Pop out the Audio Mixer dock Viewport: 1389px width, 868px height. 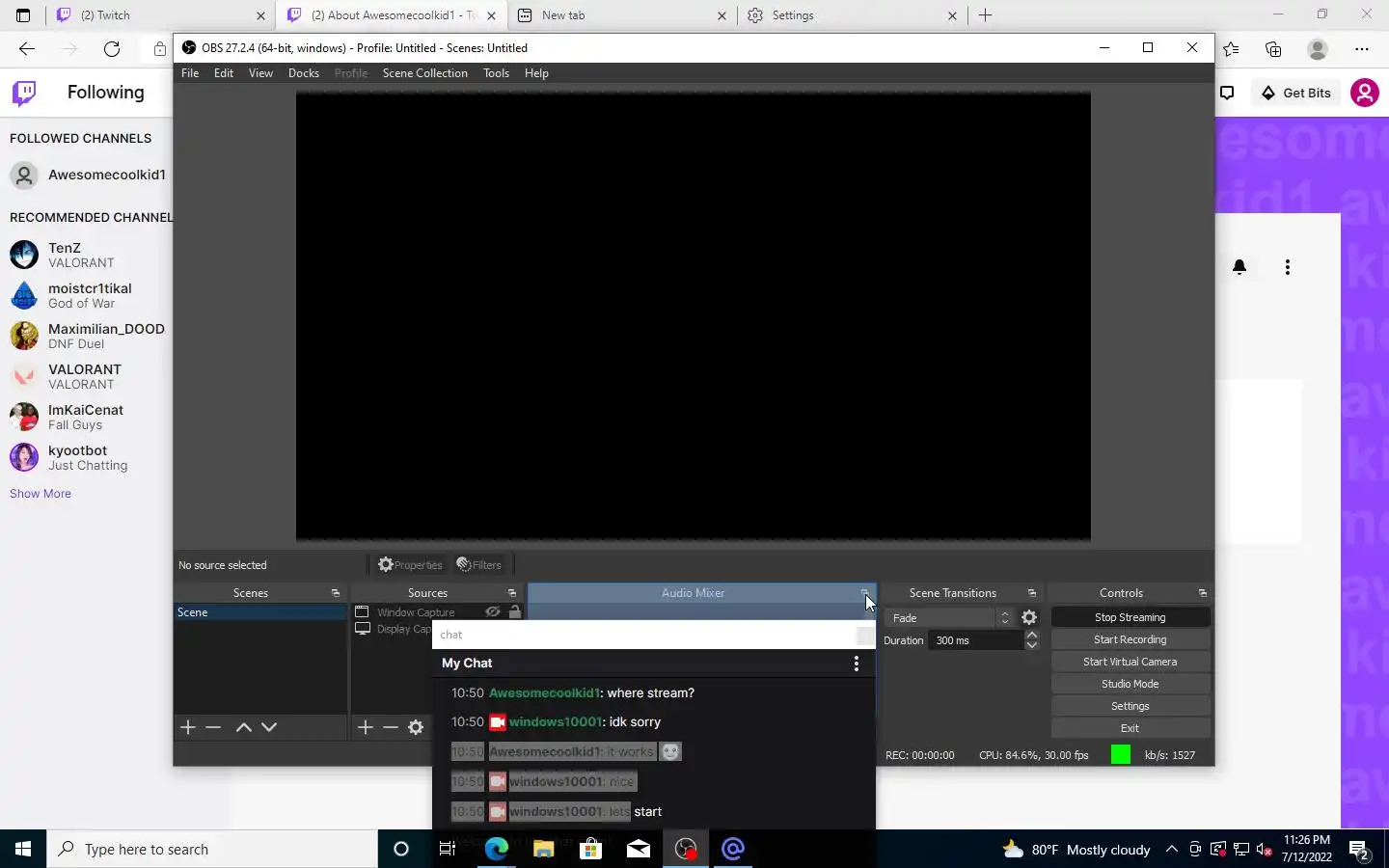coord(864,593)
